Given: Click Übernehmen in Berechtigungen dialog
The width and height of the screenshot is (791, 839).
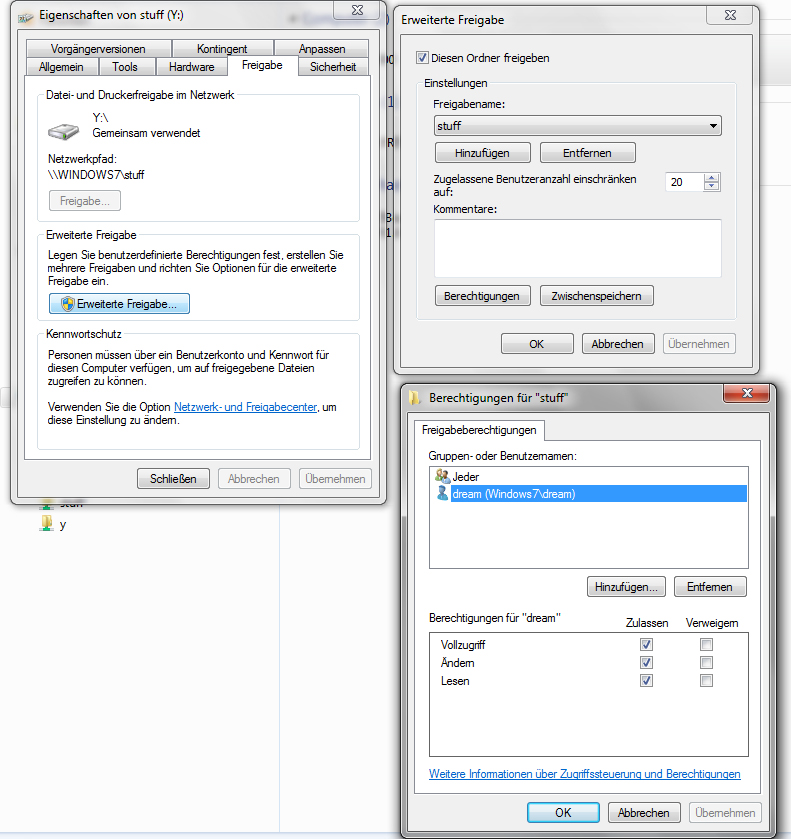Looking at the screenshot, I should coord(725,813).
